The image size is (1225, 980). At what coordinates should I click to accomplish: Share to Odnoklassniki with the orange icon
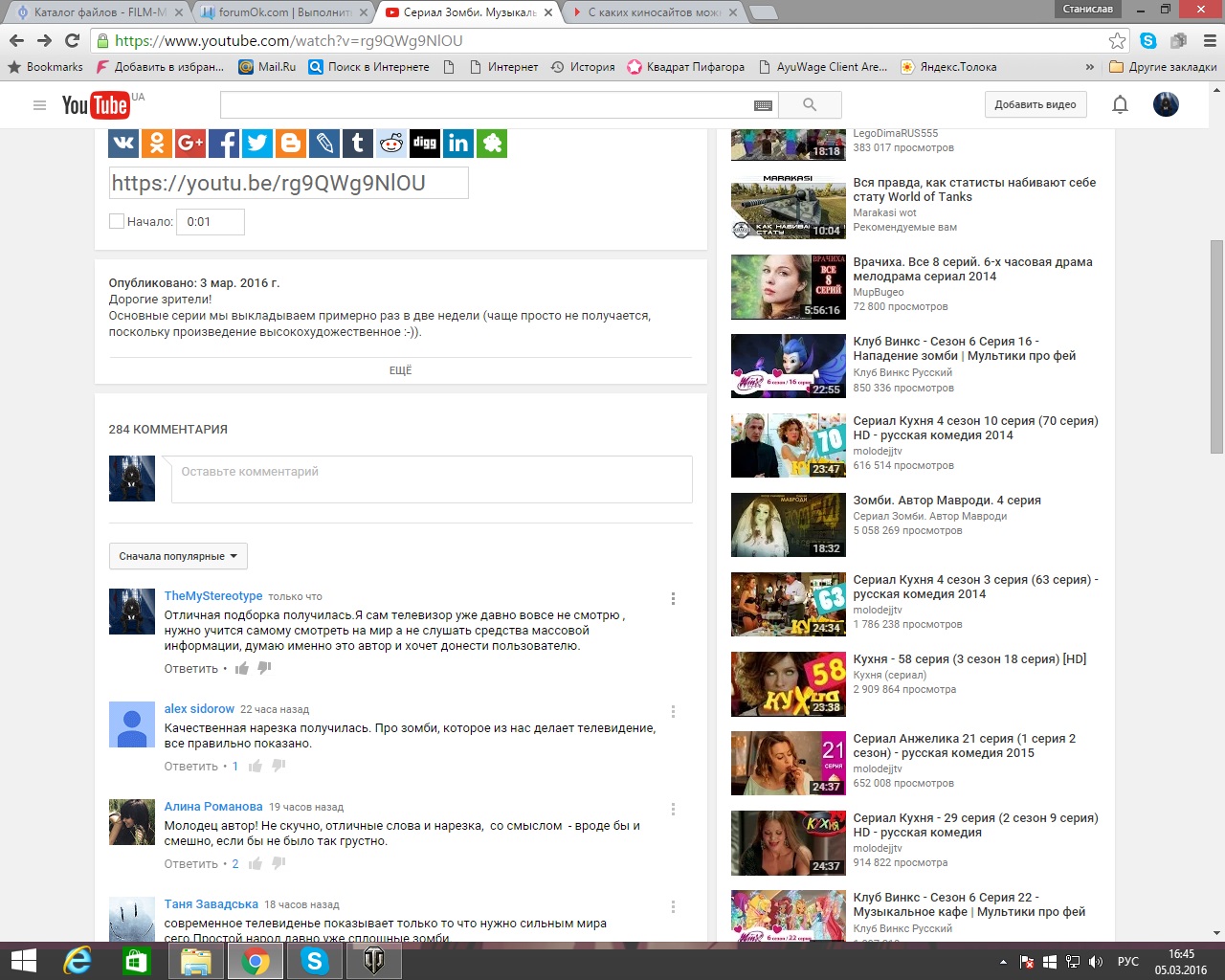coord(157,144)
